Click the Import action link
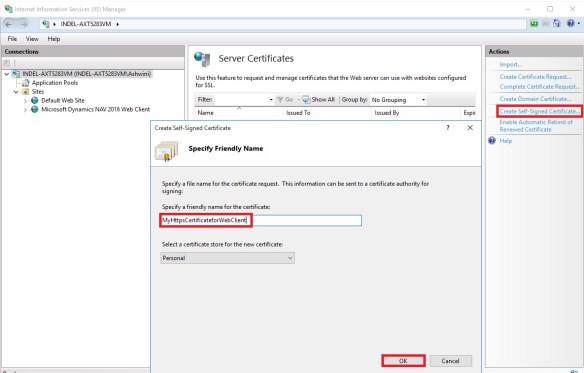 (x=511, y=64)
